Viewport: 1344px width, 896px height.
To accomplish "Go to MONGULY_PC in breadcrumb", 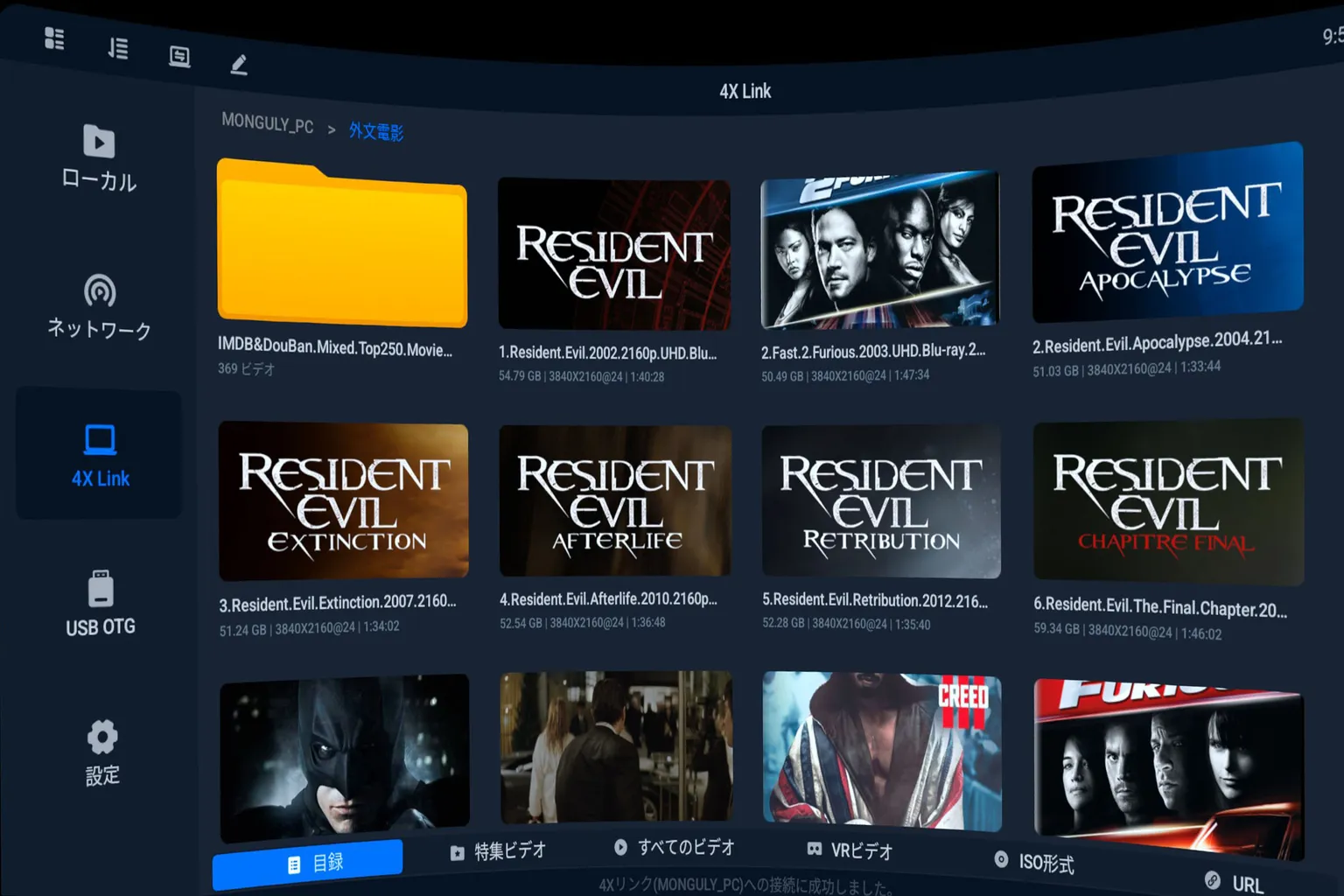I will pyautogui.click(x=267, y=123).
